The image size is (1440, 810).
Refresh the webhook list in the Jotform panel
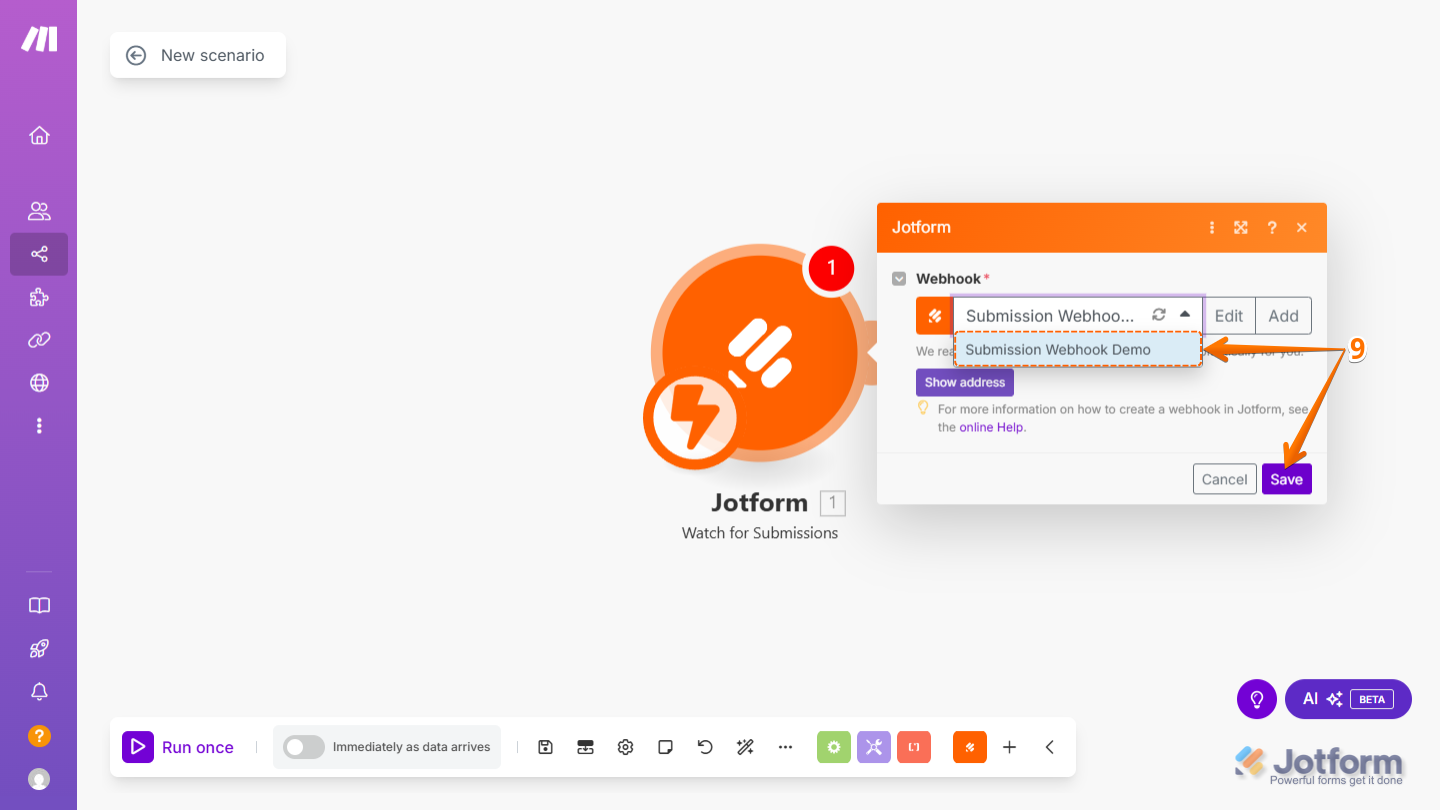click(1158, 313)
